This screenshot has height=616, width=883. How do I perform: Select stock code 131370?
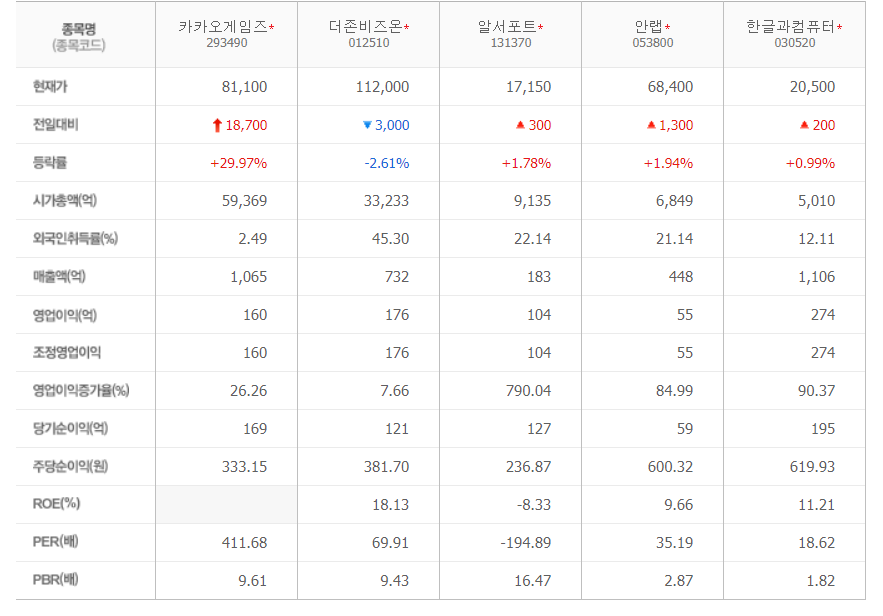[x=511, y=43]
